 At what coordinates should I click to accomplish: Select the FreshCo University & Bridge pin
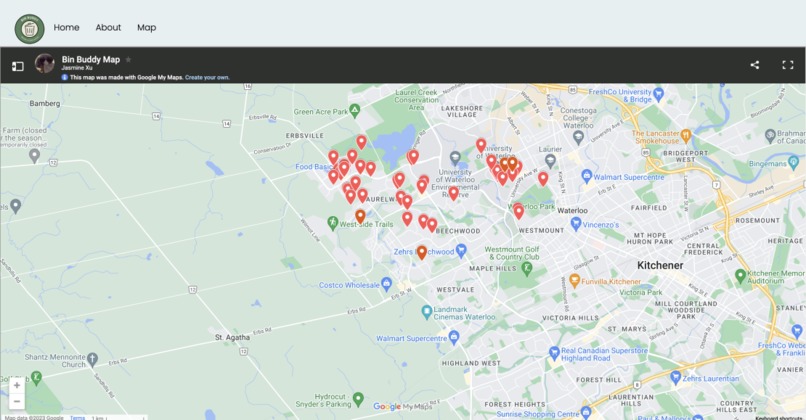(659, 94)
